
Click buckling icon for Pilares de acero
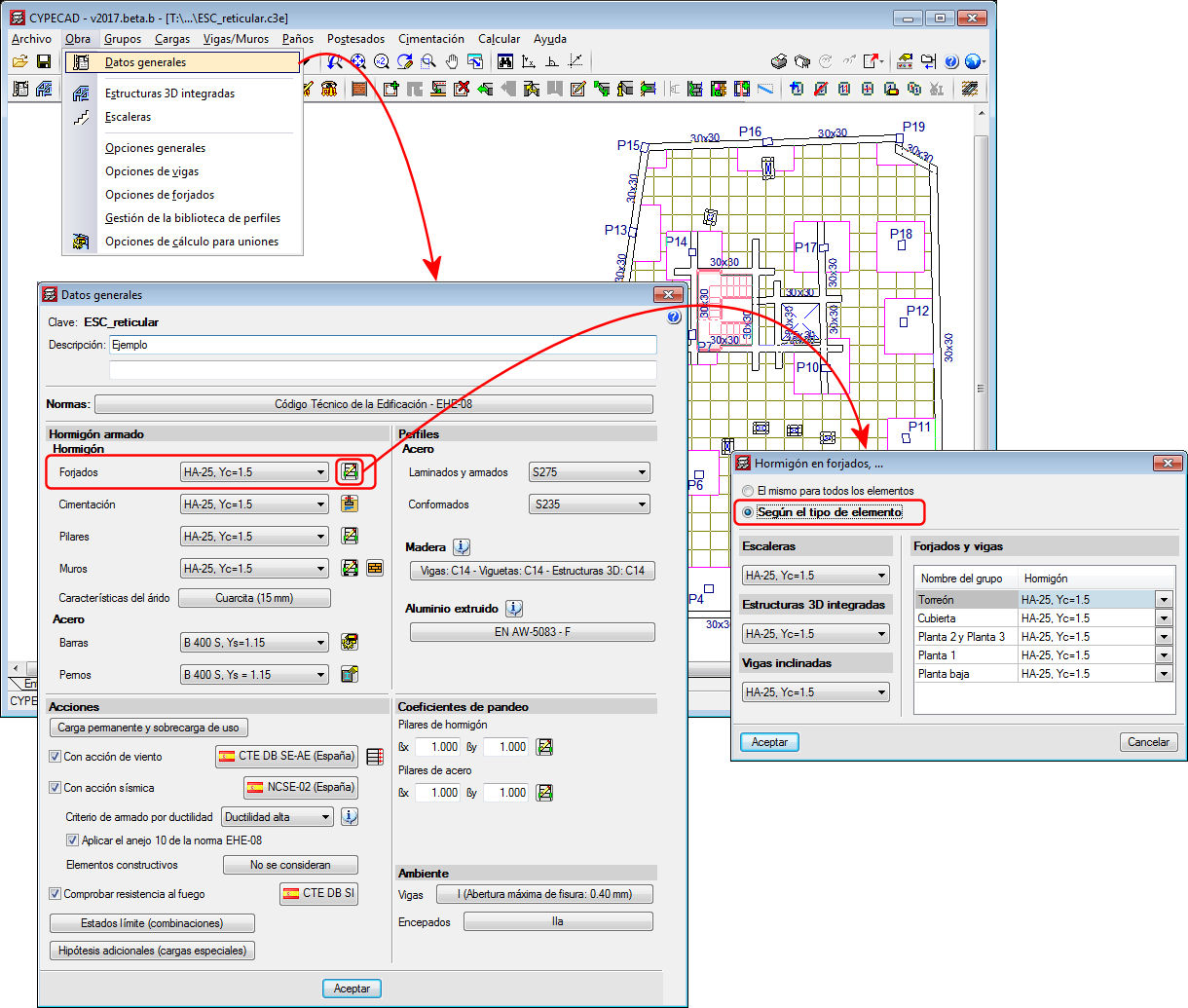point(544,793)
